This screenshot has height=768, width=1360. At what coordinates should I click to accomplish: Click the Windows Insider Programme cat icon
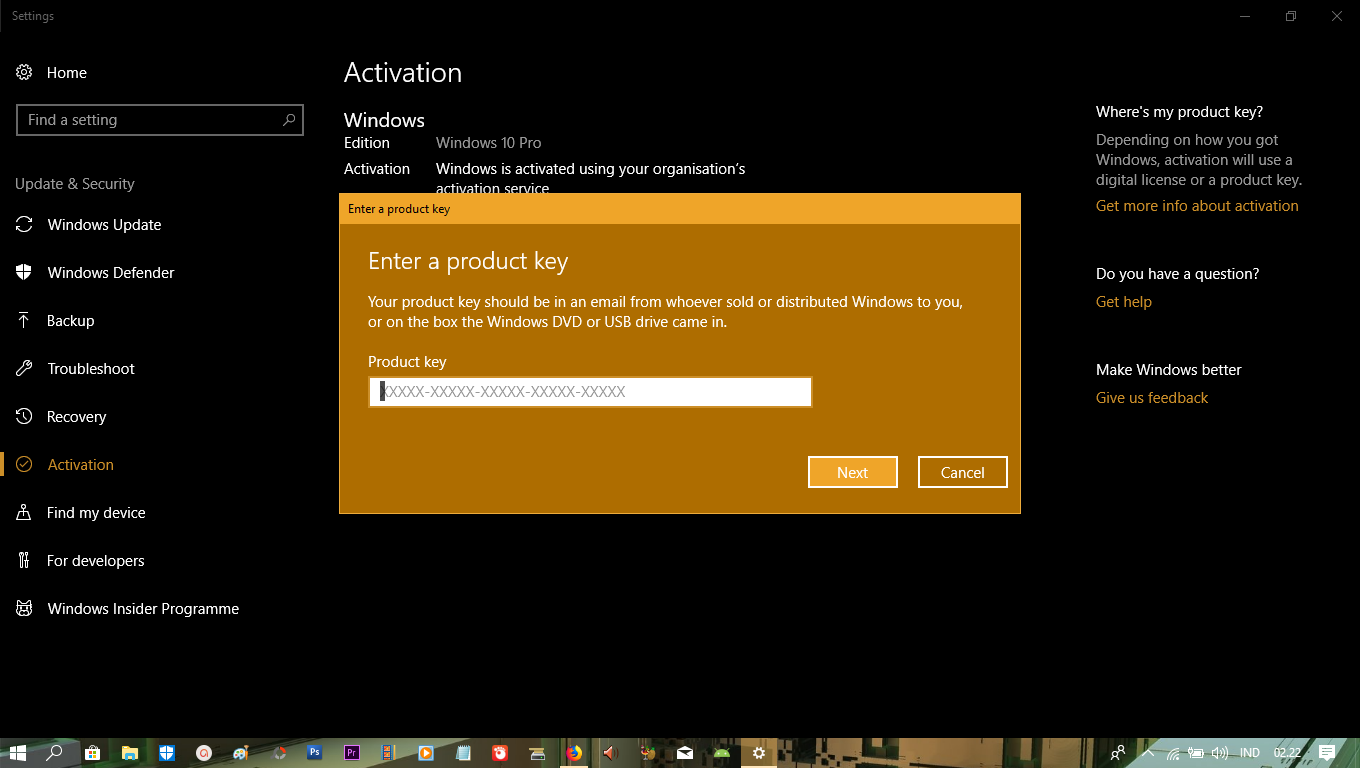click(x=24, y=609)
